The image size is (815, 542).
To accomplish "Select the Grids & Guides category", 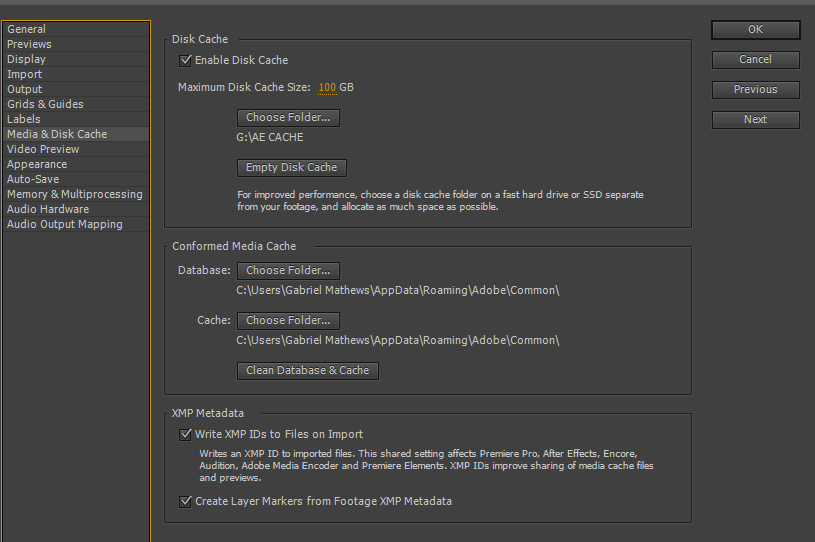I will point(45,105).
